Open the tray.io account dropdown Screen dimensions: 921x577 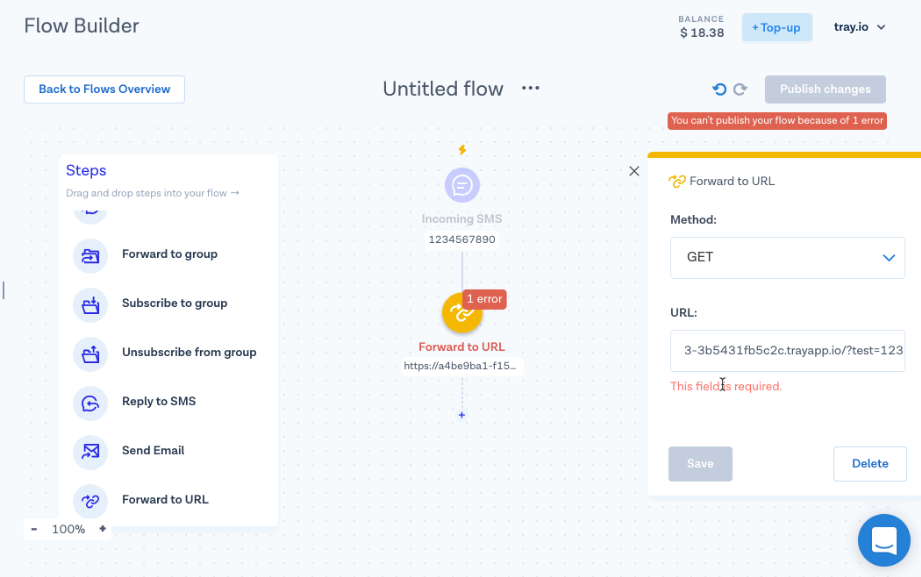[x=858, y=27]
